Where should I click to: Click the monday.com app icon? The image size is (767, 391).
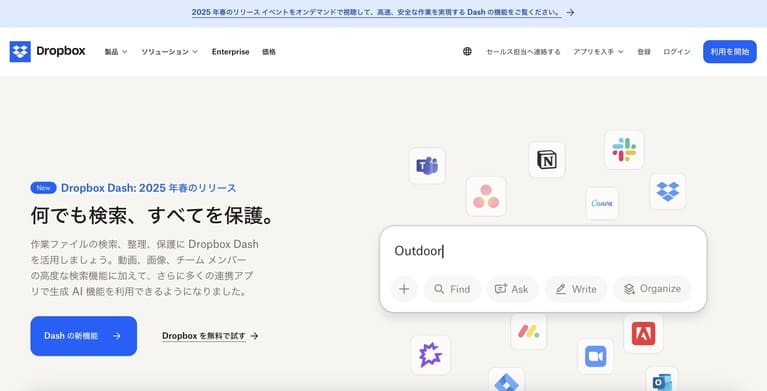click(529, 331)
